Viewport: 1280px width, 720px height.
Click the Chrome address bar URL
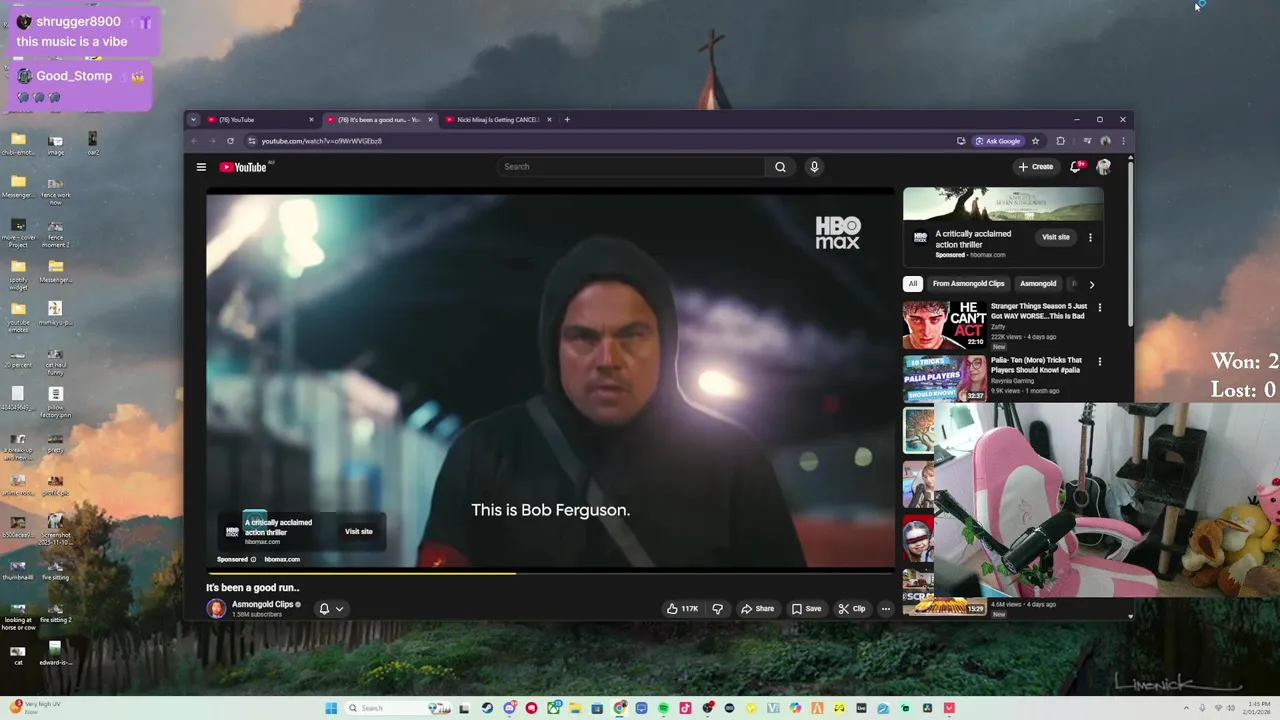[x=322, y=141]
